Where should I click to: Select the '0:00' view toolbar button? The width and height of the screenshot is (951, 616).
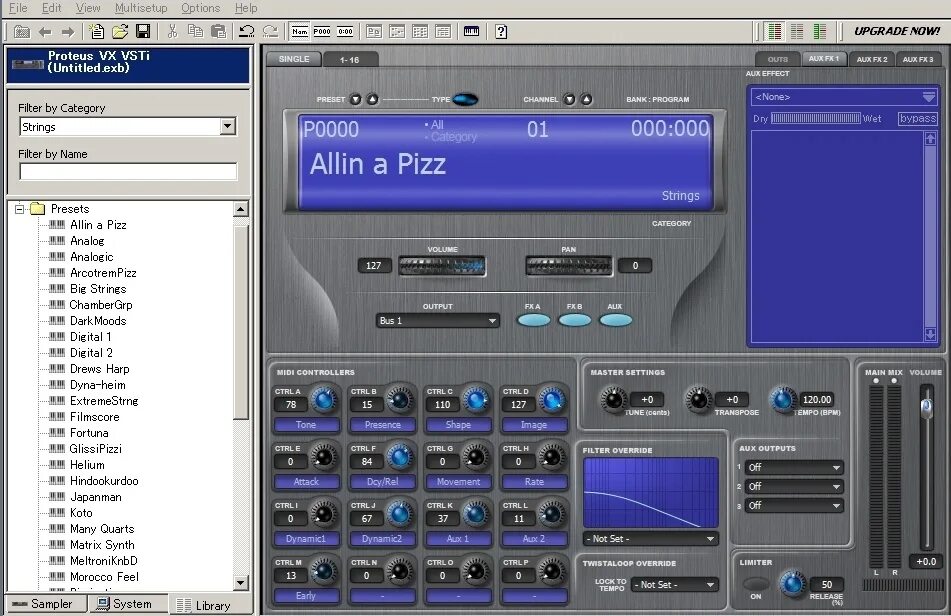coord(345,32)
